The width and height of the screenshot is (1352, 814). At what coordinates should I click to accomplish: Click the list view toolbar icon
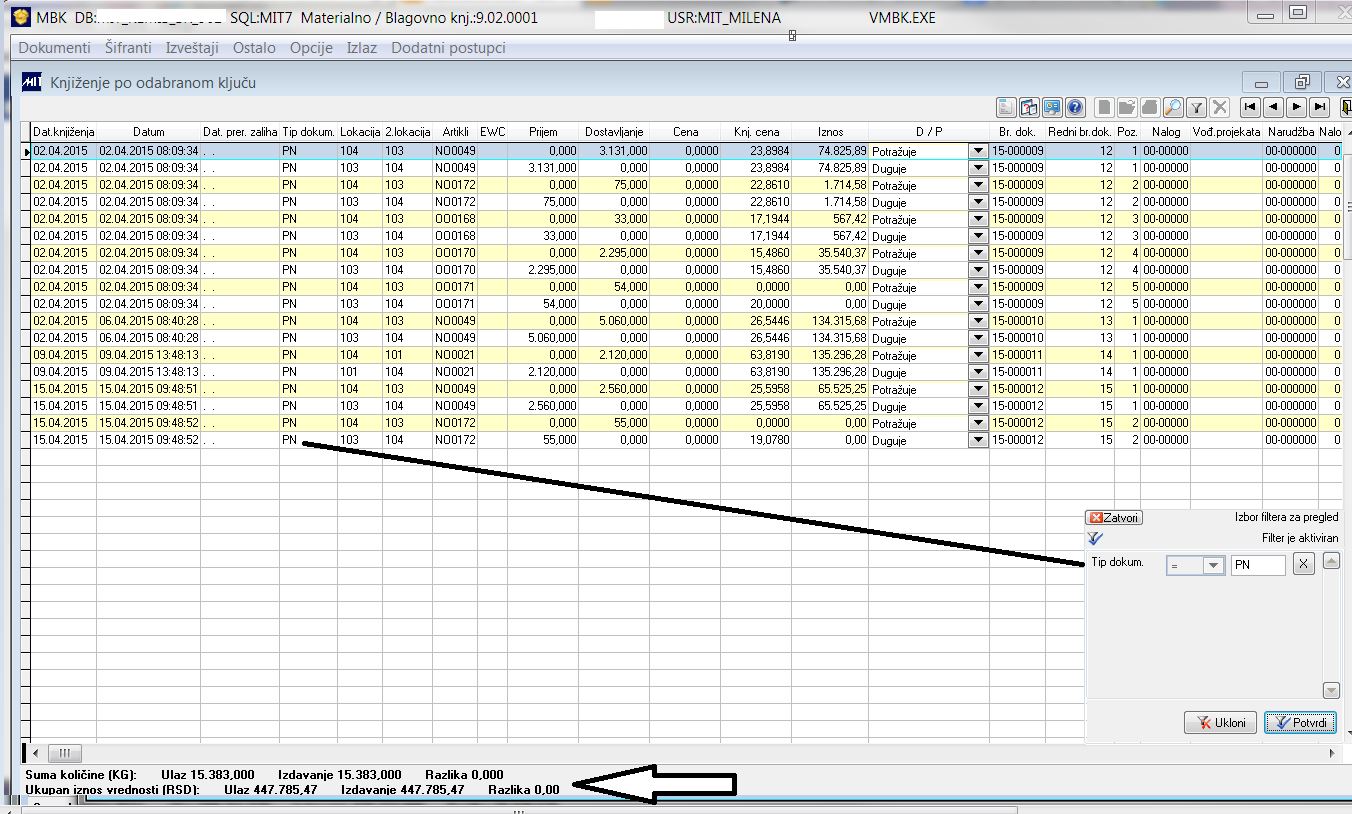(1006, 107)
